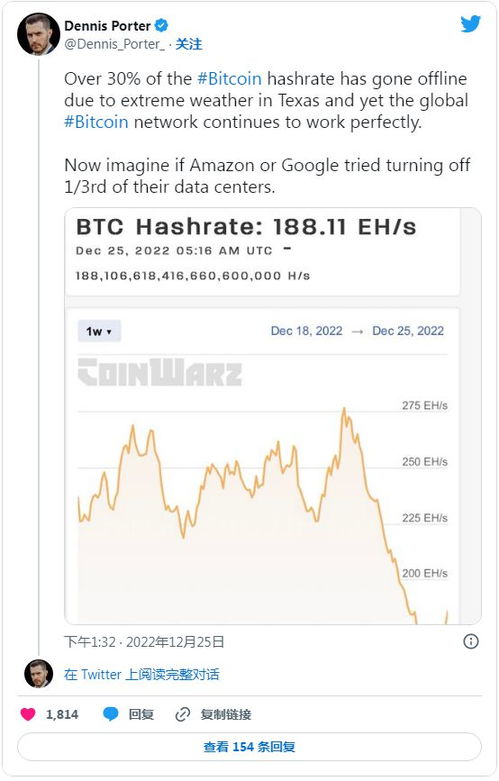Select start date Dec 18, 2022

[x=306, y=331]
